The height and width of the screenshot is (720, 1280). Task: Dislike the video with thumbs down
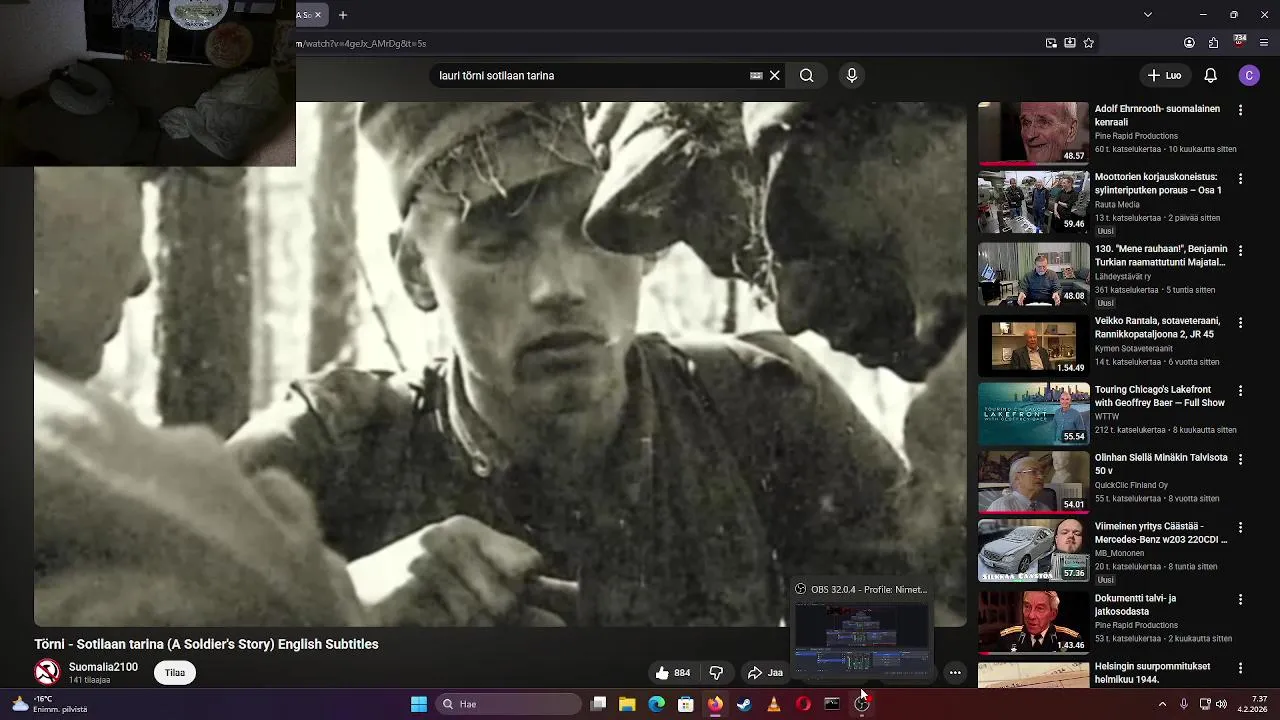point(716,673)
